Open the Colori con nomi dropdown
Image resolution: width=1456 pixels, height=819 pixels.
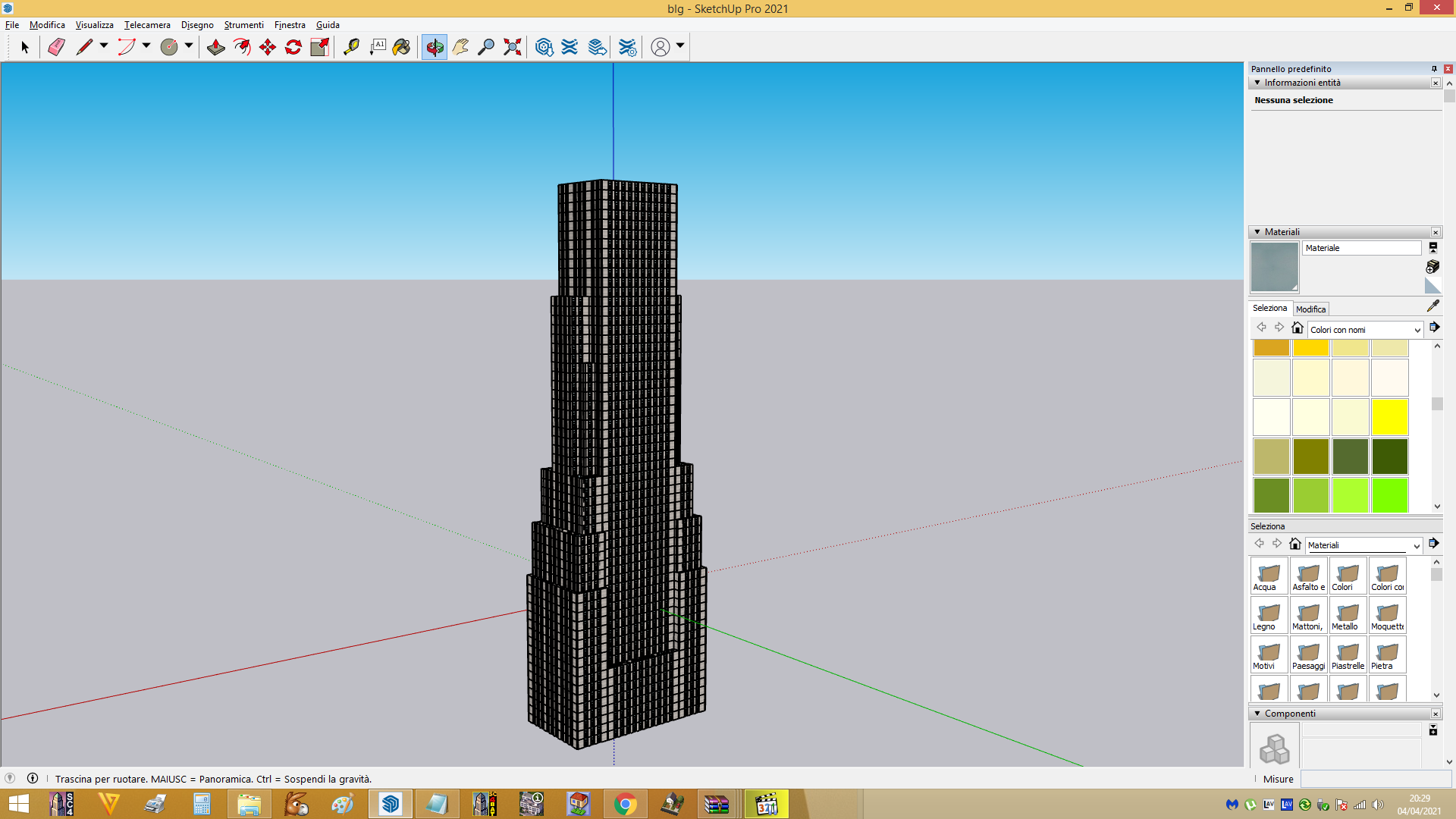[1365, 330]
